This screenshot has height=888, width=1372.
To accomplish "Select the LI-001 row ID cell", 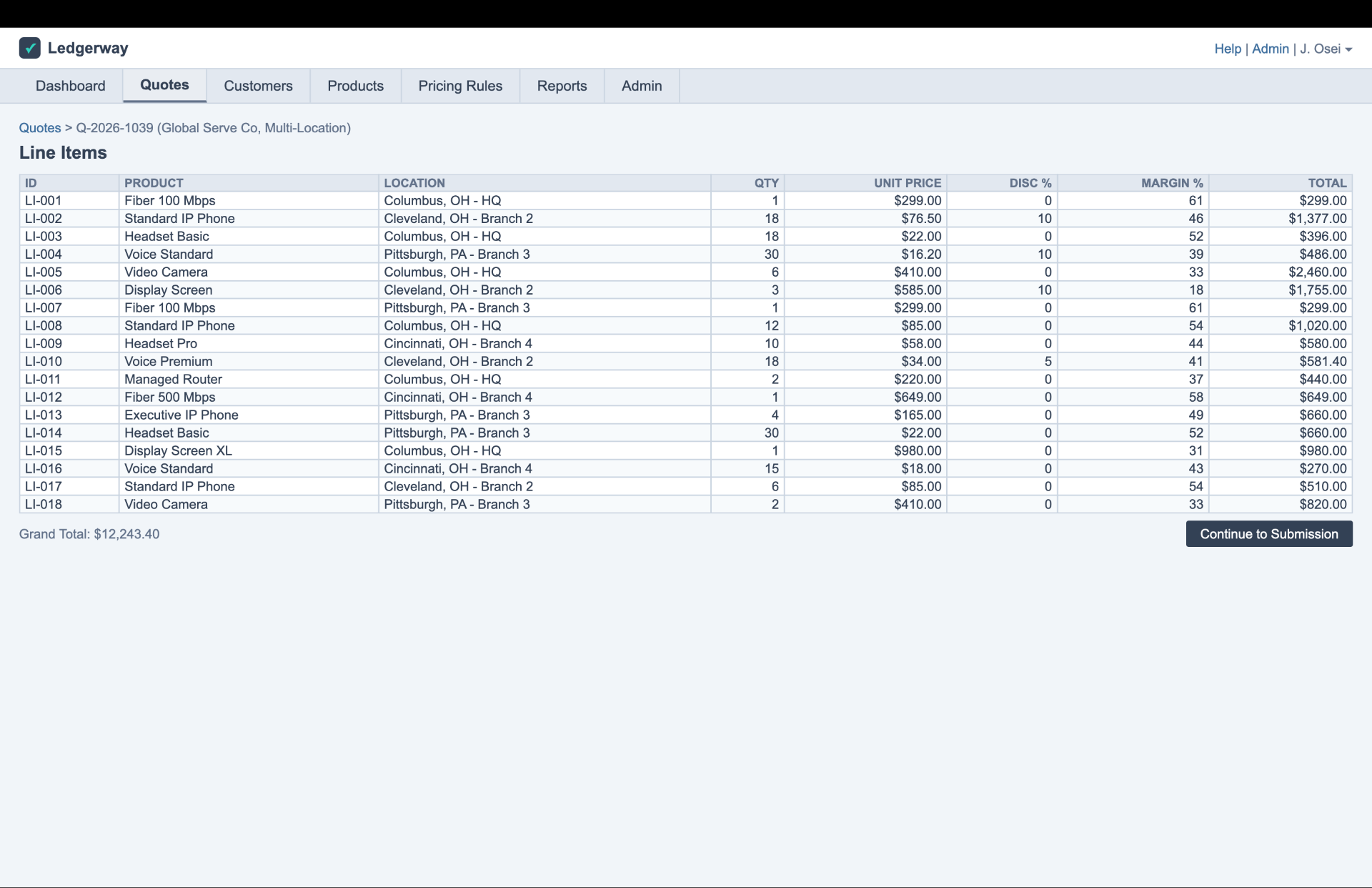I will (x=69, y=201).
